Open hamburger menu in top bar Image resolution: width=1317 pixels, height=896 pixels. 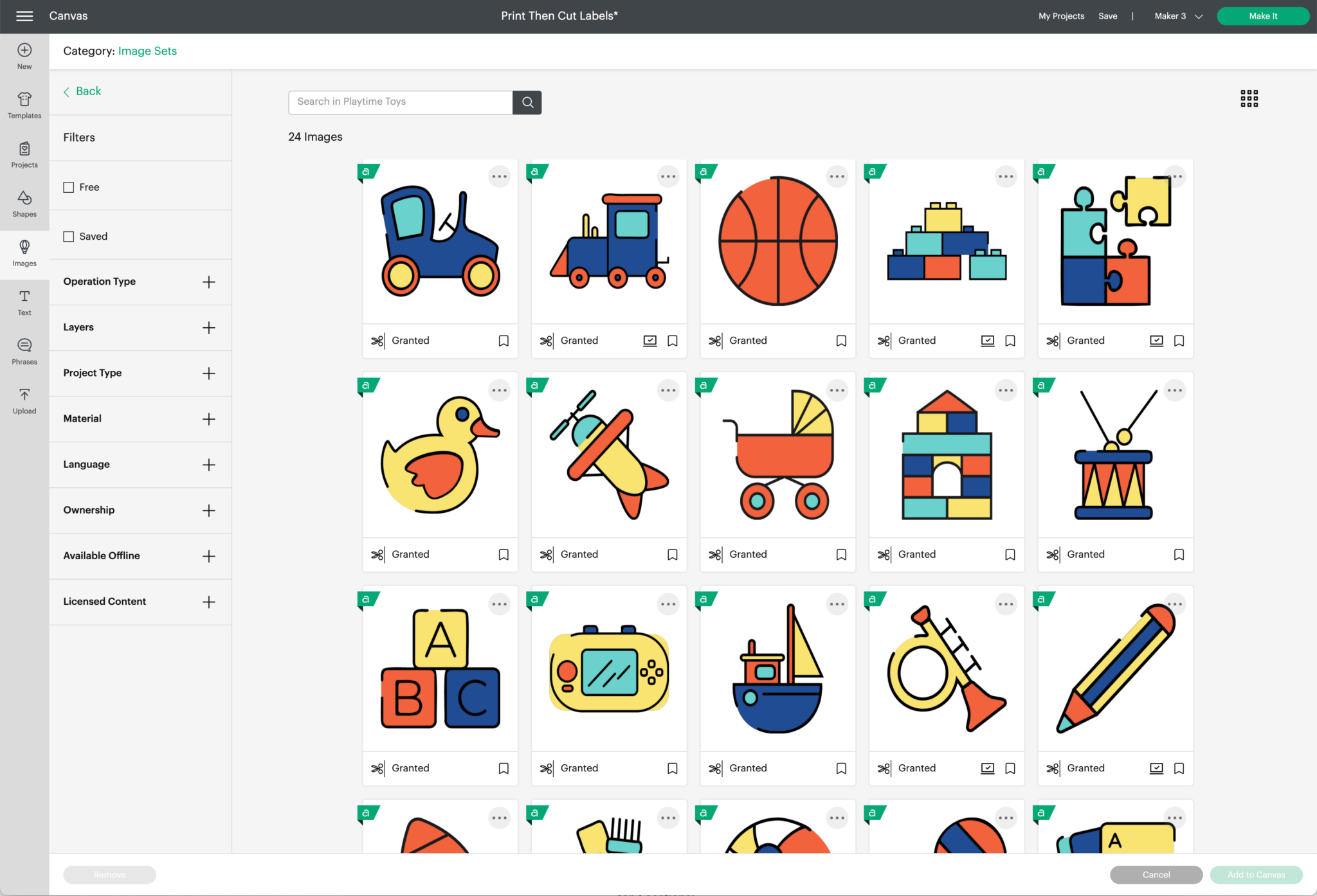click(x=24, y=16)
